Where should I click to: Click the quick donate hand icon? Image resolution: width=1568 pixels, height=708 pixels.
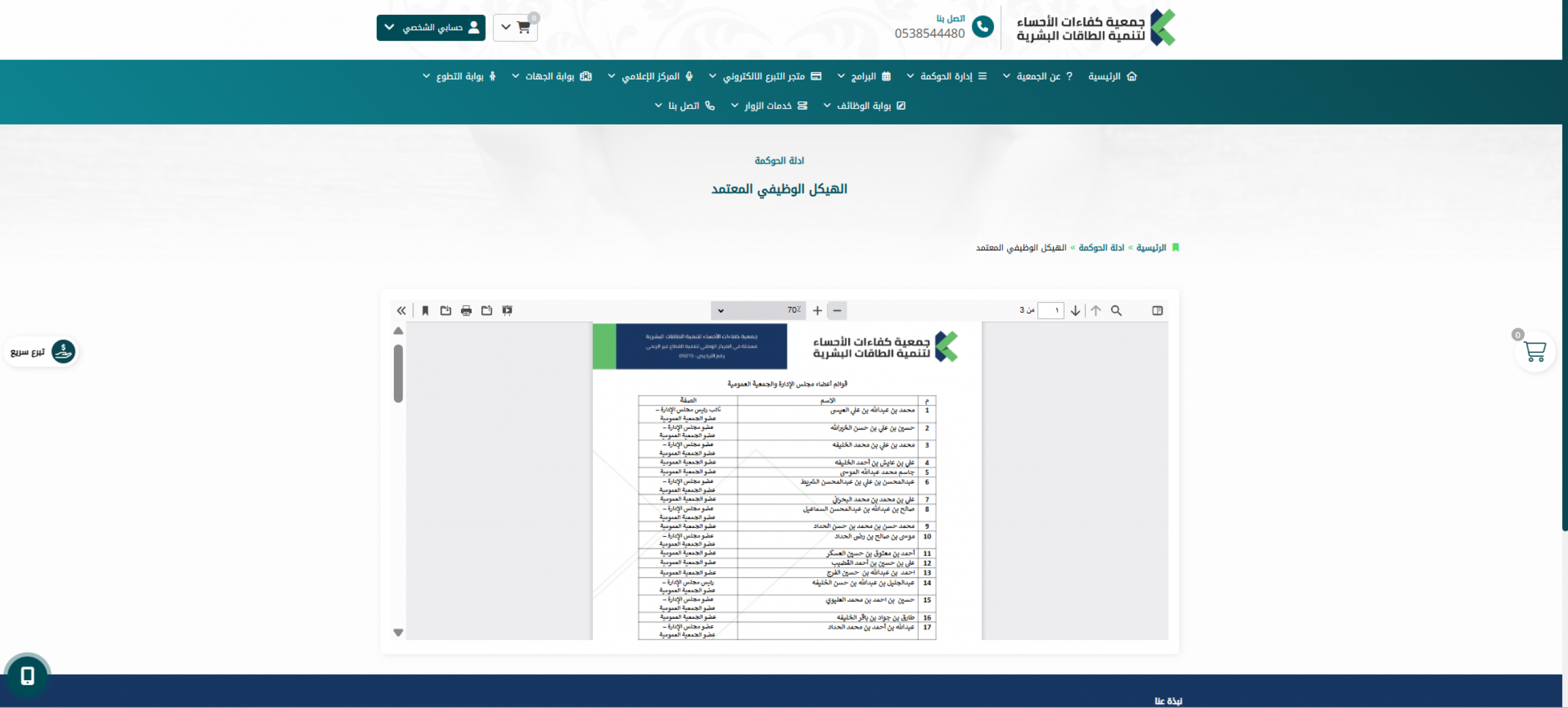[x=63, y=351]
